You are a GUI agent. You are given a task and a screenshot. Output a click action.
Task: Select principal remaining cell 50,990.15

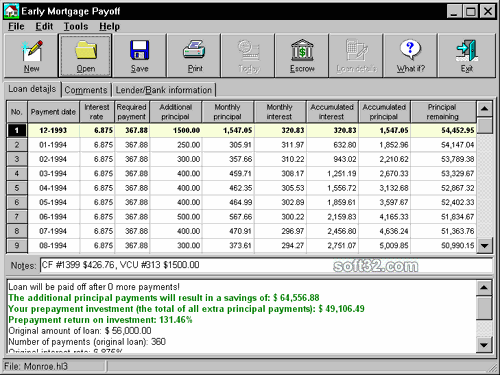click(x=443, y=246)
